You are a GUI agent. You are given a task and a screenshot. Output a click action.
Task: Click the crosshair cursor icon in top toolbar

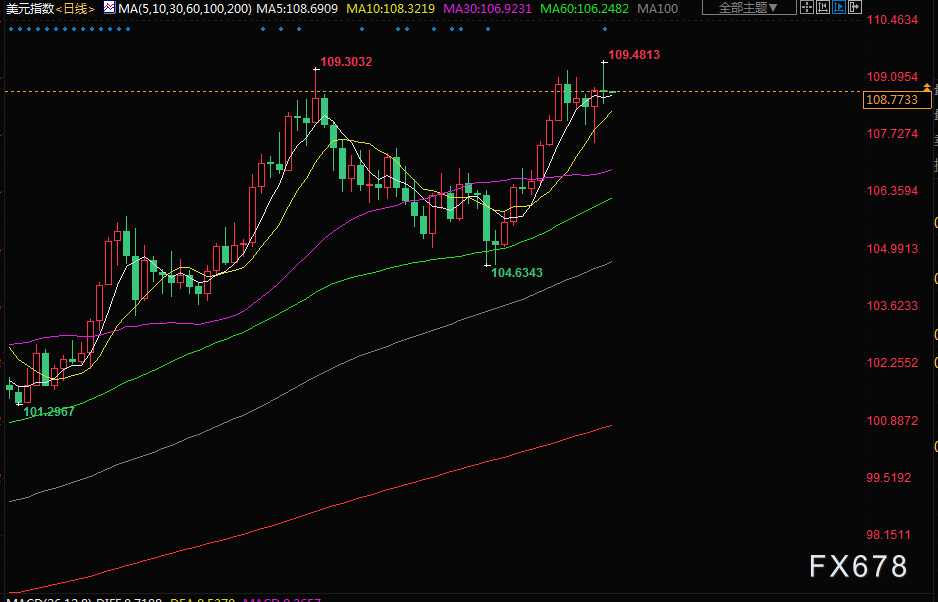(808, 8)
